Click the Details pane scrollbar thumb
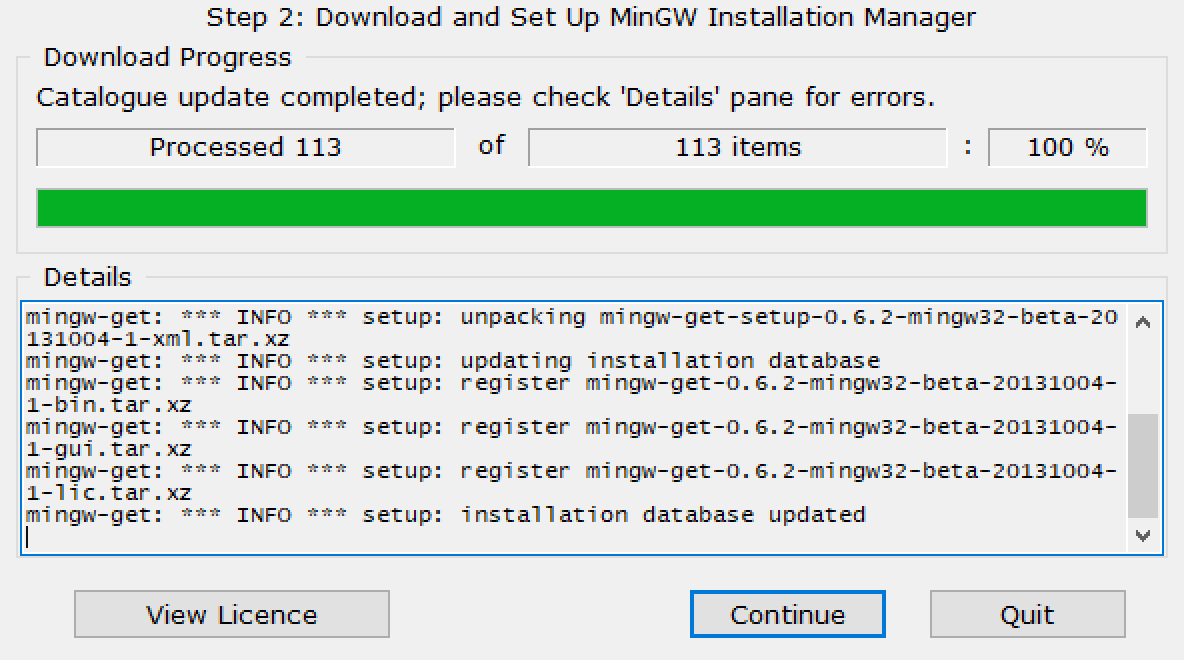Screen dimensions: 1184x660 (1142, 465)
